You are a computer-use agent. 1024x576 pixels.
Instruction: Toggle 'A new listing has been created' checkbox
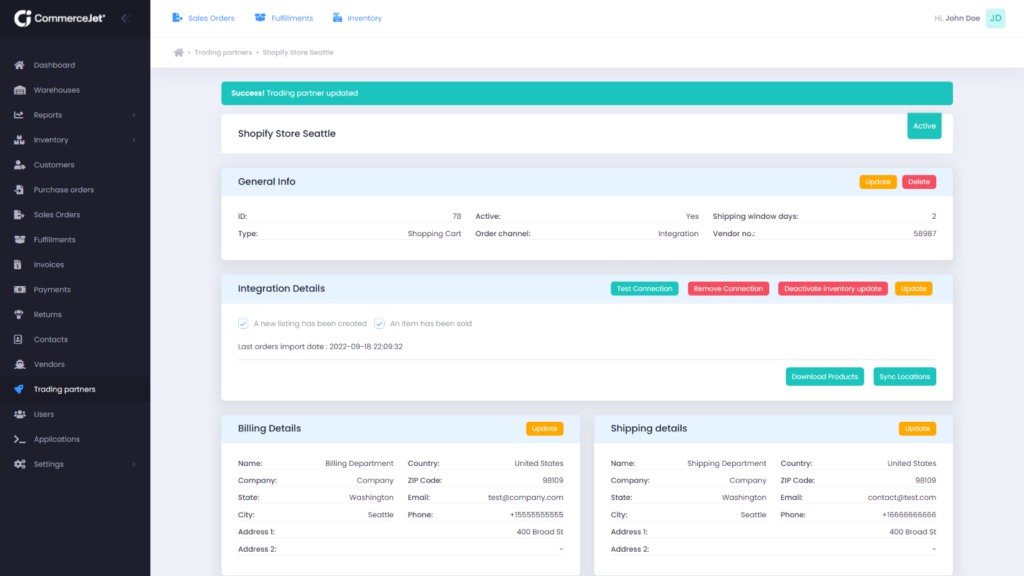(x=243, y=323)
